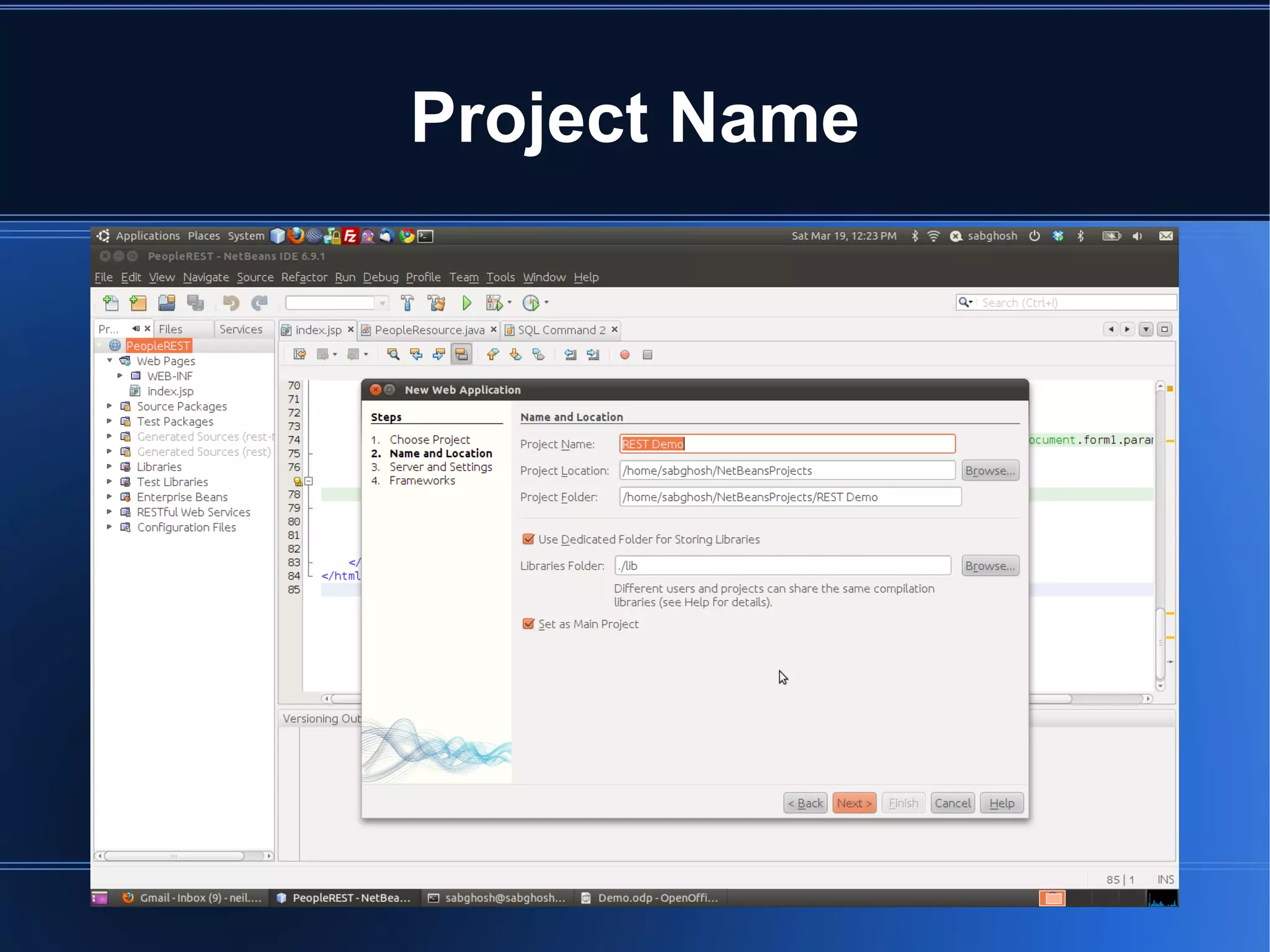Click the Next > button
The width and height of the screenshot is (1270, 952).
854,803
